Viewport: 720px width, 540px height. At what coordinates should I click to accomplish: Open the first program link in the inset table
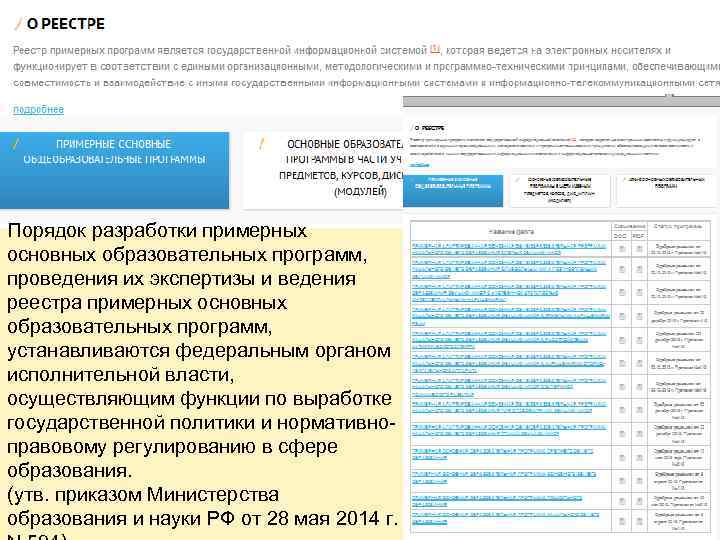coord(509,248)
